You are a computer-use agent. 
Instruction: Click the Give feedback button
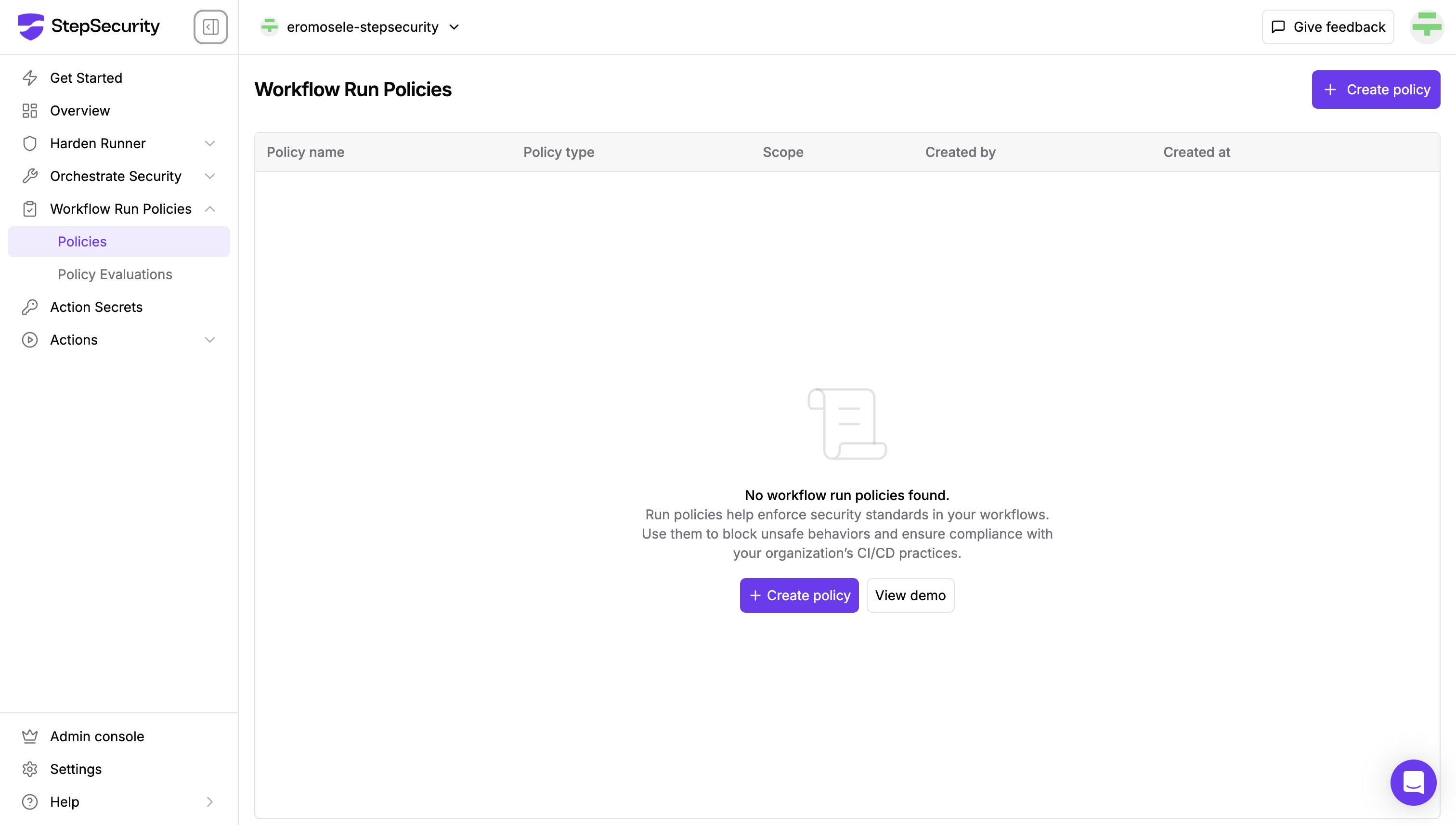pyautogui.click(x=1327, y=26)
